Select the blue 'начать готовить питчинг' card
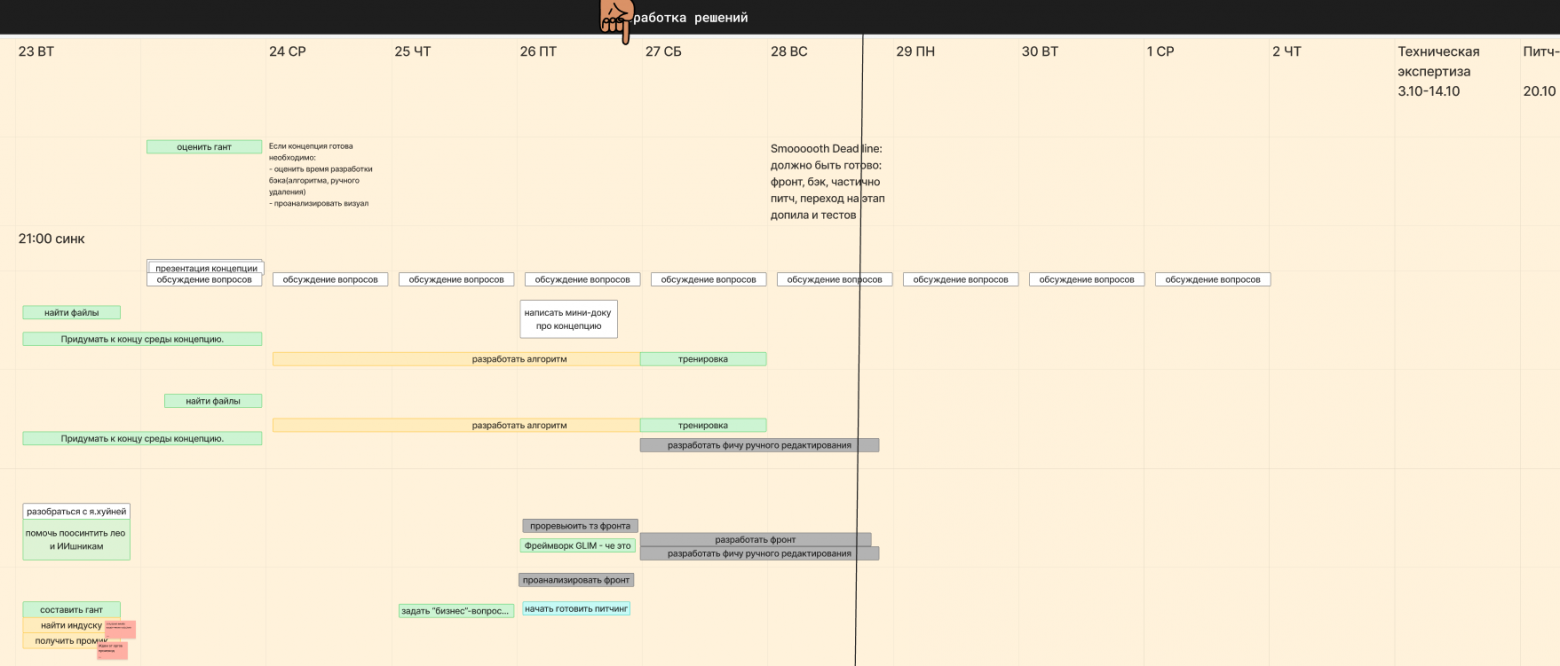The image size is (1560, 666). [577, 609]
